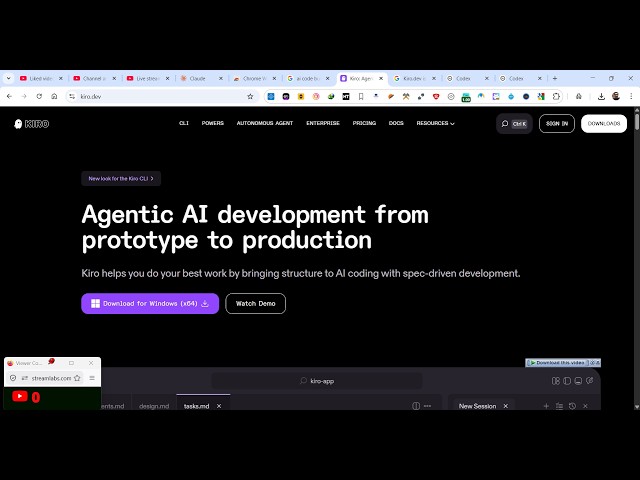Open the Docs nav item

point(396,123)
